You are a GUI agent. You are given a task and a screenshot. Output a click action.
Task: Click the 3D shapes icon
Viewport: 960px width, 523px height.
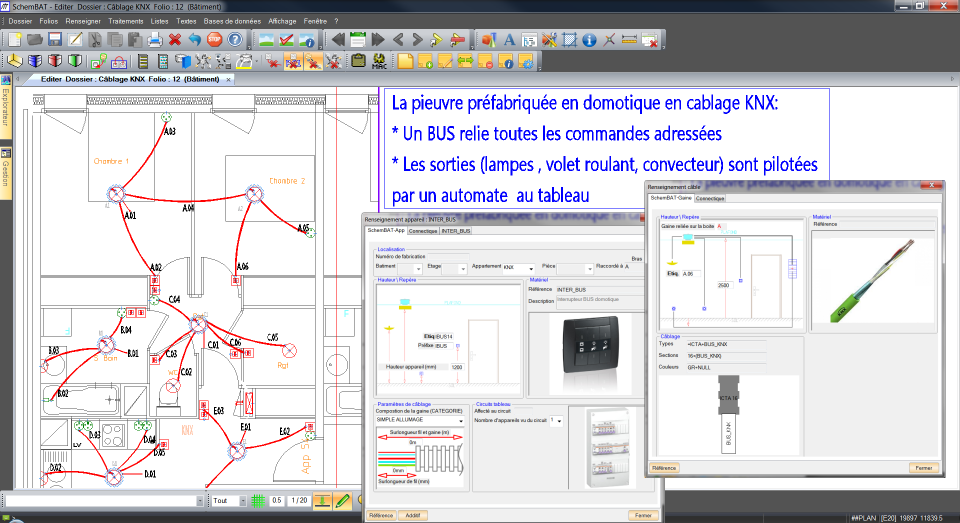tap(489, 40)
